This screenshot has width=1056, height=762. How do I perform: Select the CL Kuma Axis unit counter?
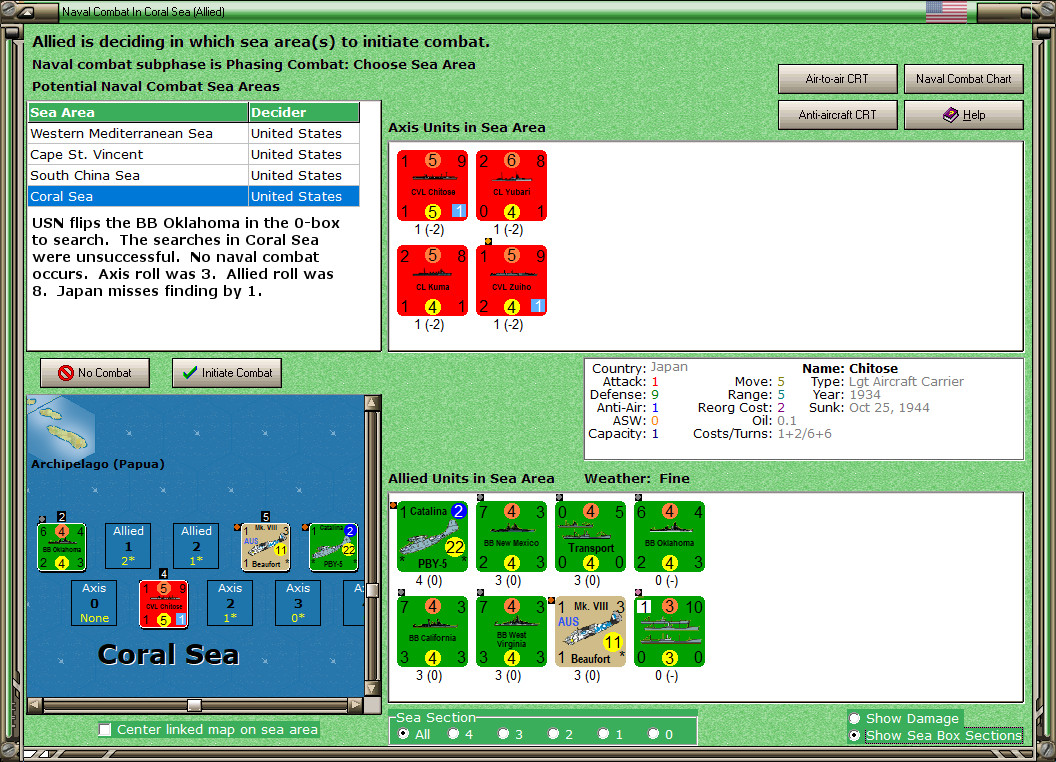[x=432, y=281]
